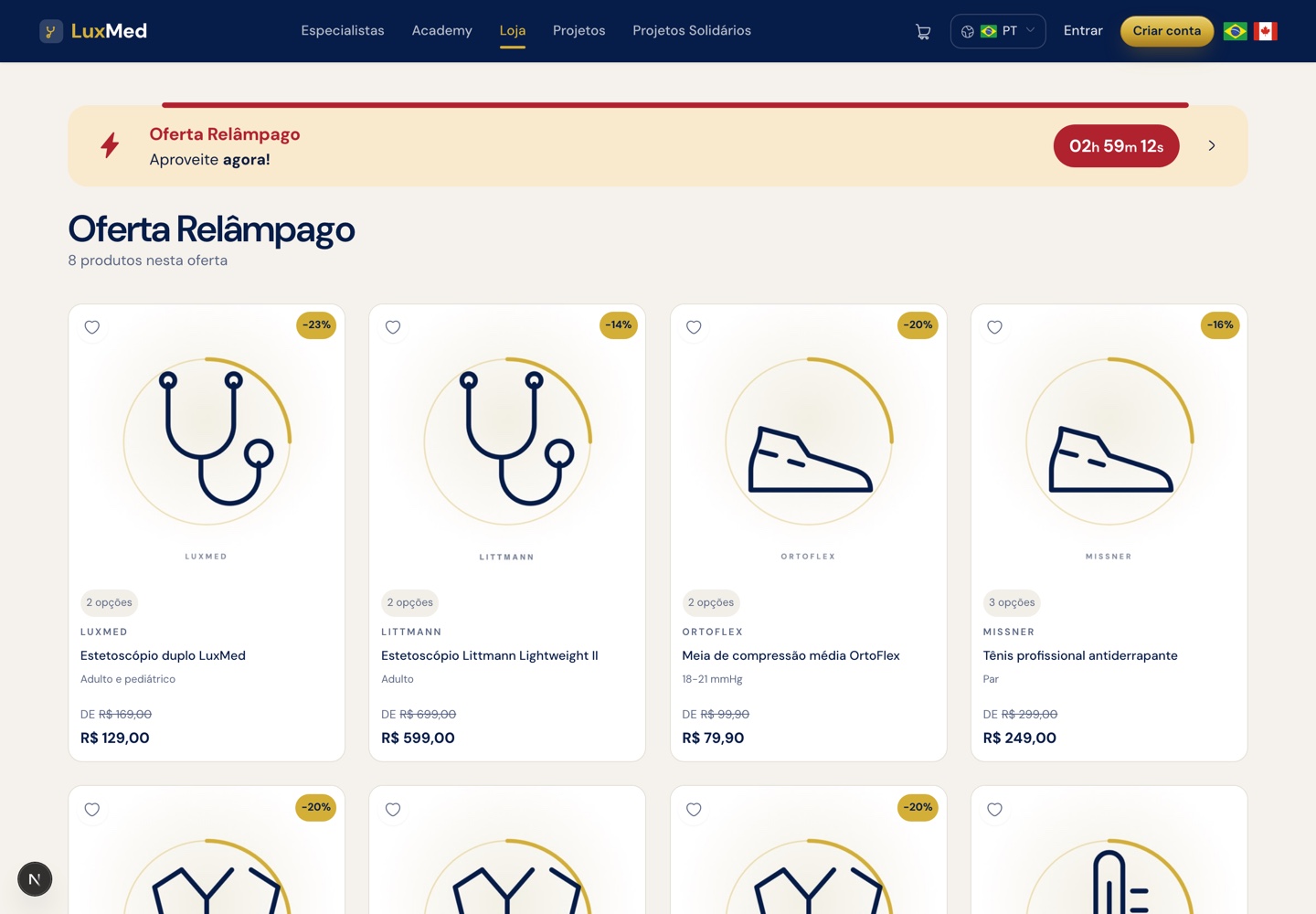Go to the Academy page
Viewport: 1316px width, 914px height.
[x=442, y=30]
